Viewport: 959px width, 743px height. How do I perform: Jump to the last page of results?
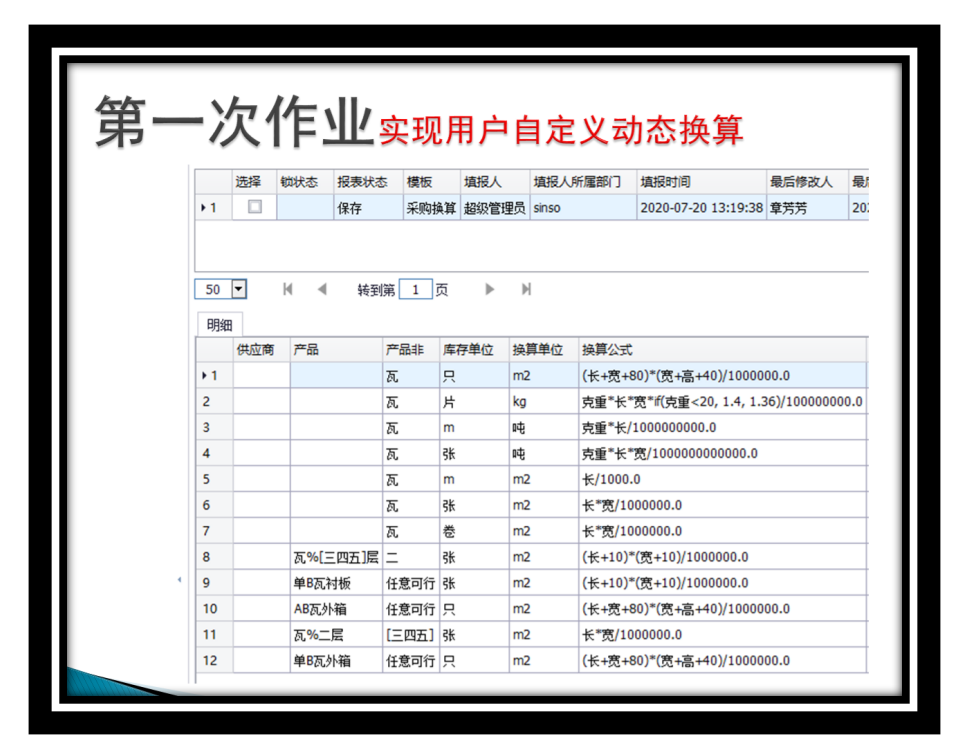coord(526,290)
